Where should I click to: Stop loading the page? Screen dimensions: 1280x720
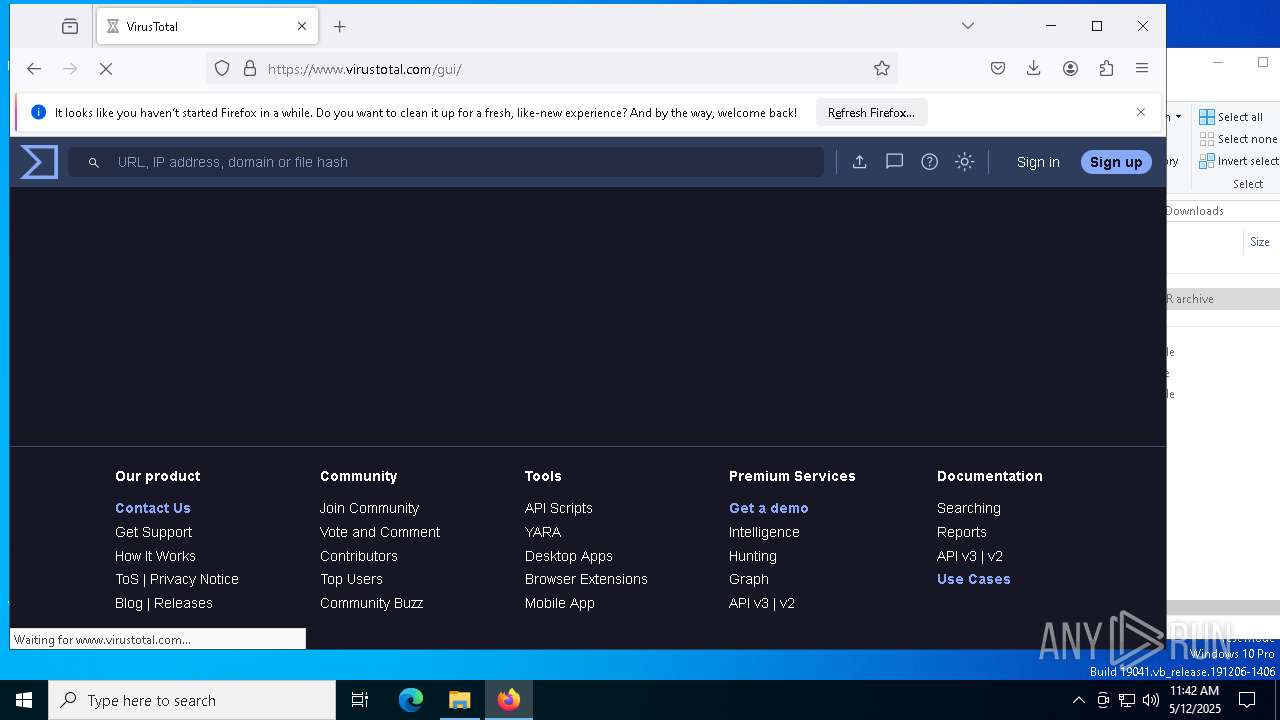pos(106,69)
